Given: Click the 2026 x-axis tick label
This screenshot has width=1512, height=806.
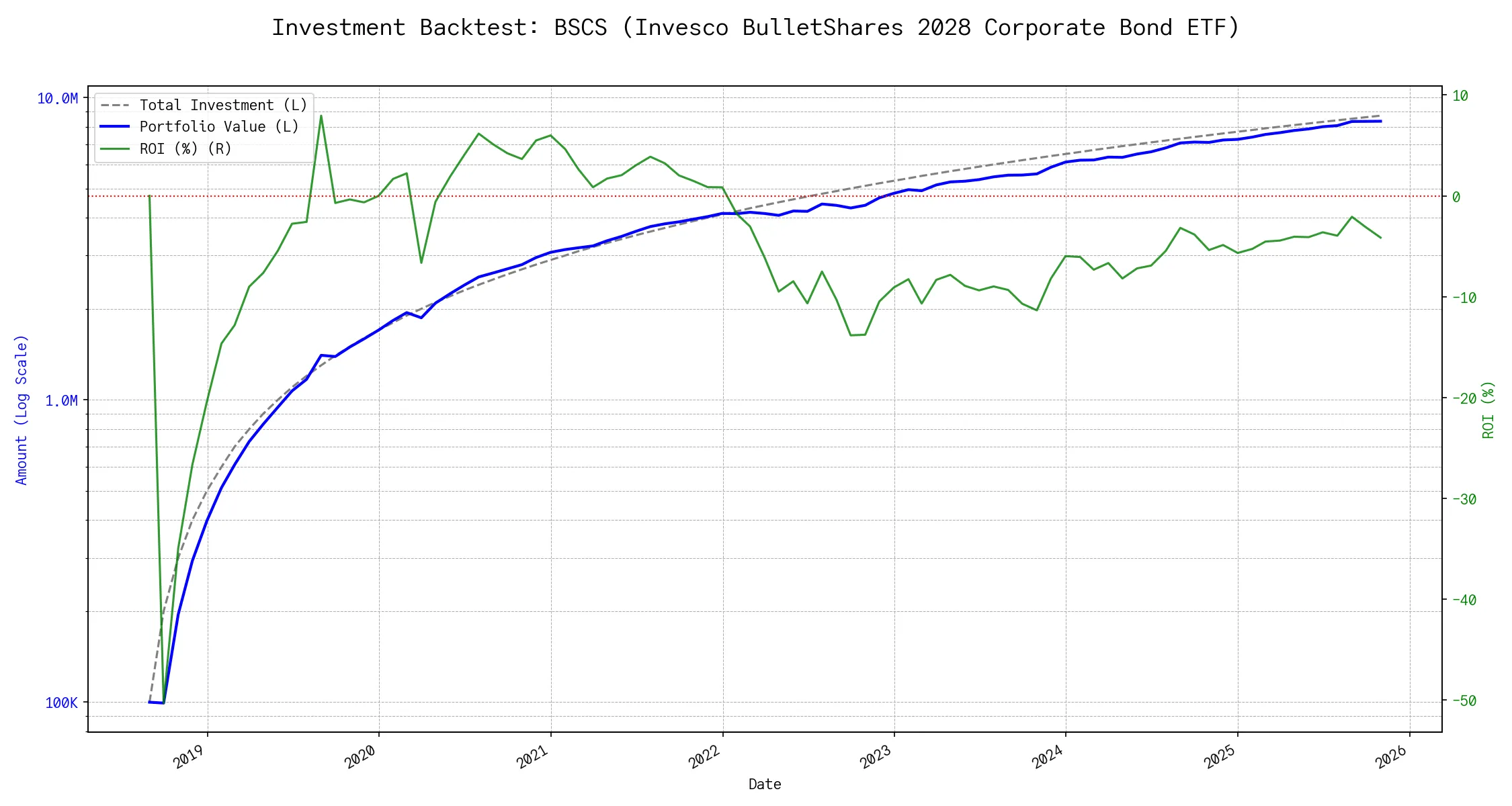Looking at the screenshot, I should 1391,757.
